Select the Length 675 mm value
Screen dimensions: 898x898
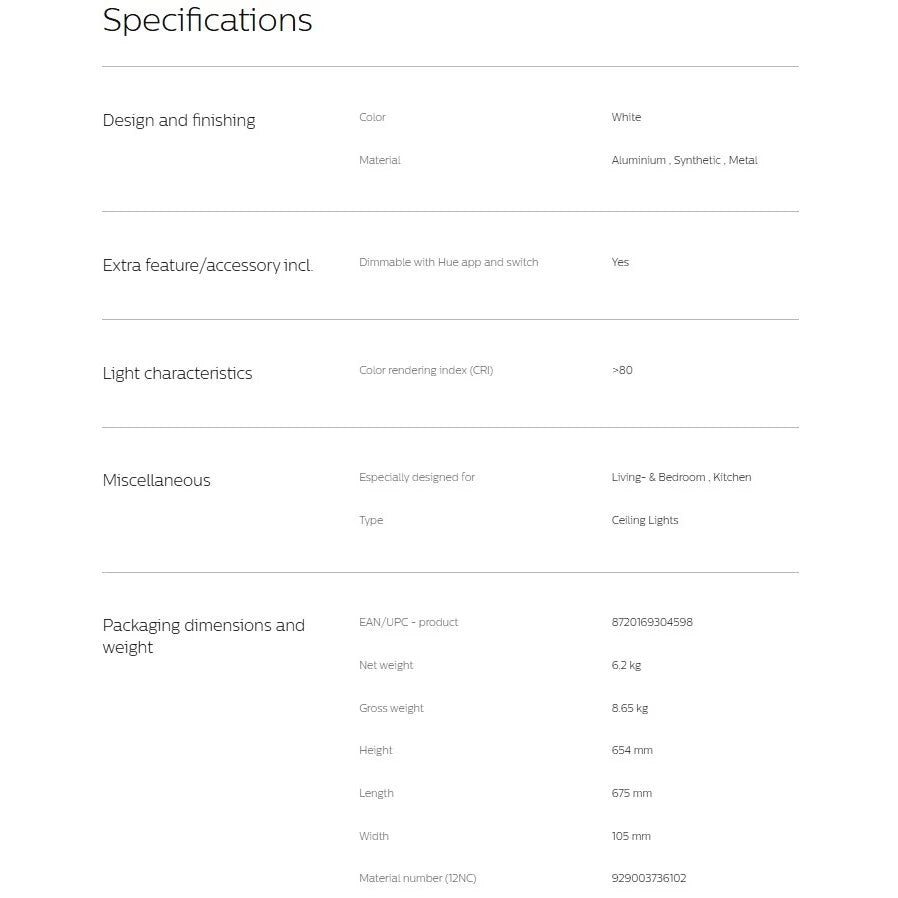click(x=631, y=793)
